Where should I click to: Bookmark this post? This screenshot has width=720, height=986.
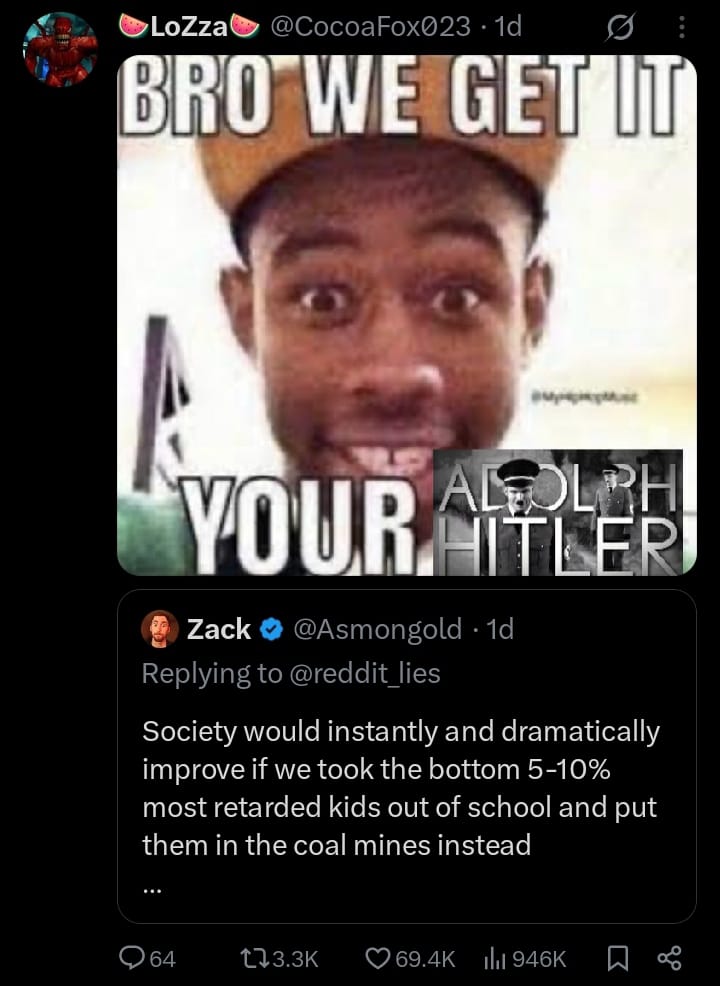tap(617, 958)
